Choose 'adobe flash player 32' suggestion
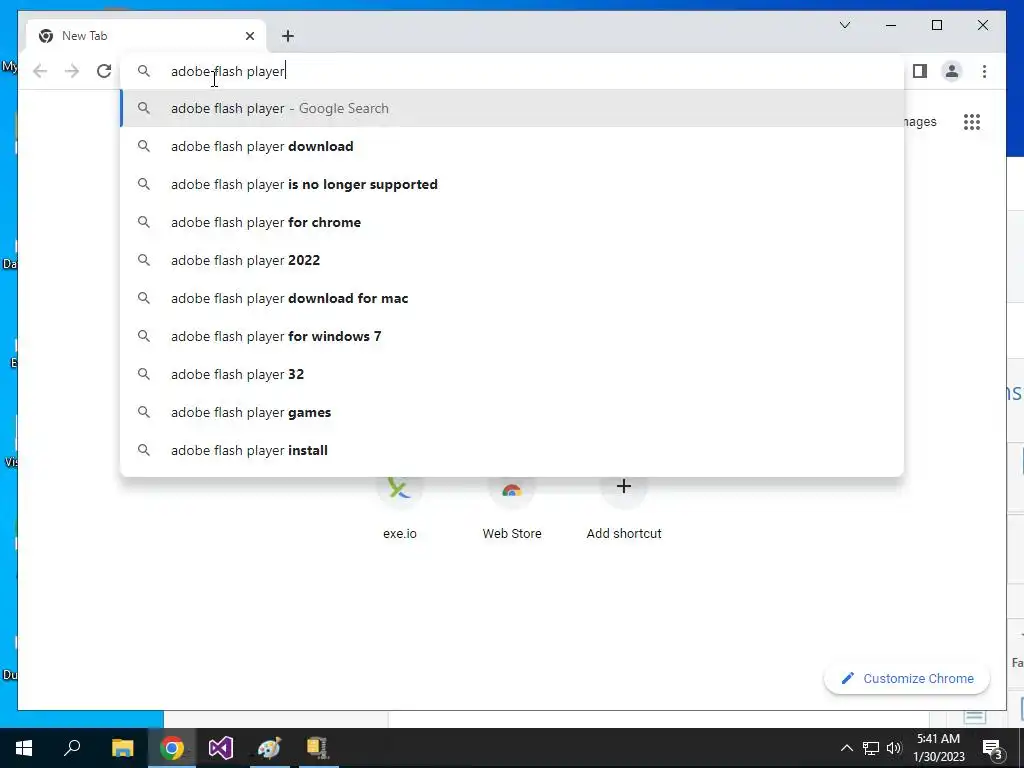The height and width of the screenshot is (768, 1024). click(513, 374)
